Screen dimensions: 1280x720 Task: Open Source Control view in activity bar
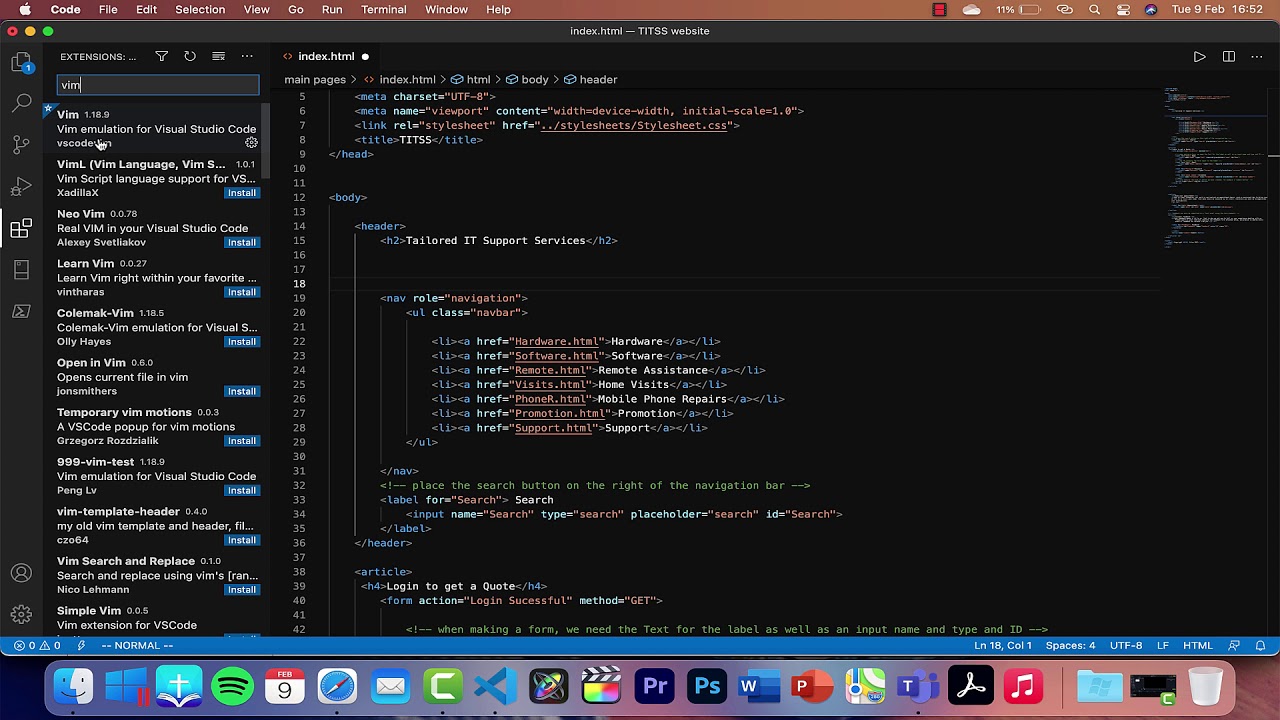coord(21,145)
